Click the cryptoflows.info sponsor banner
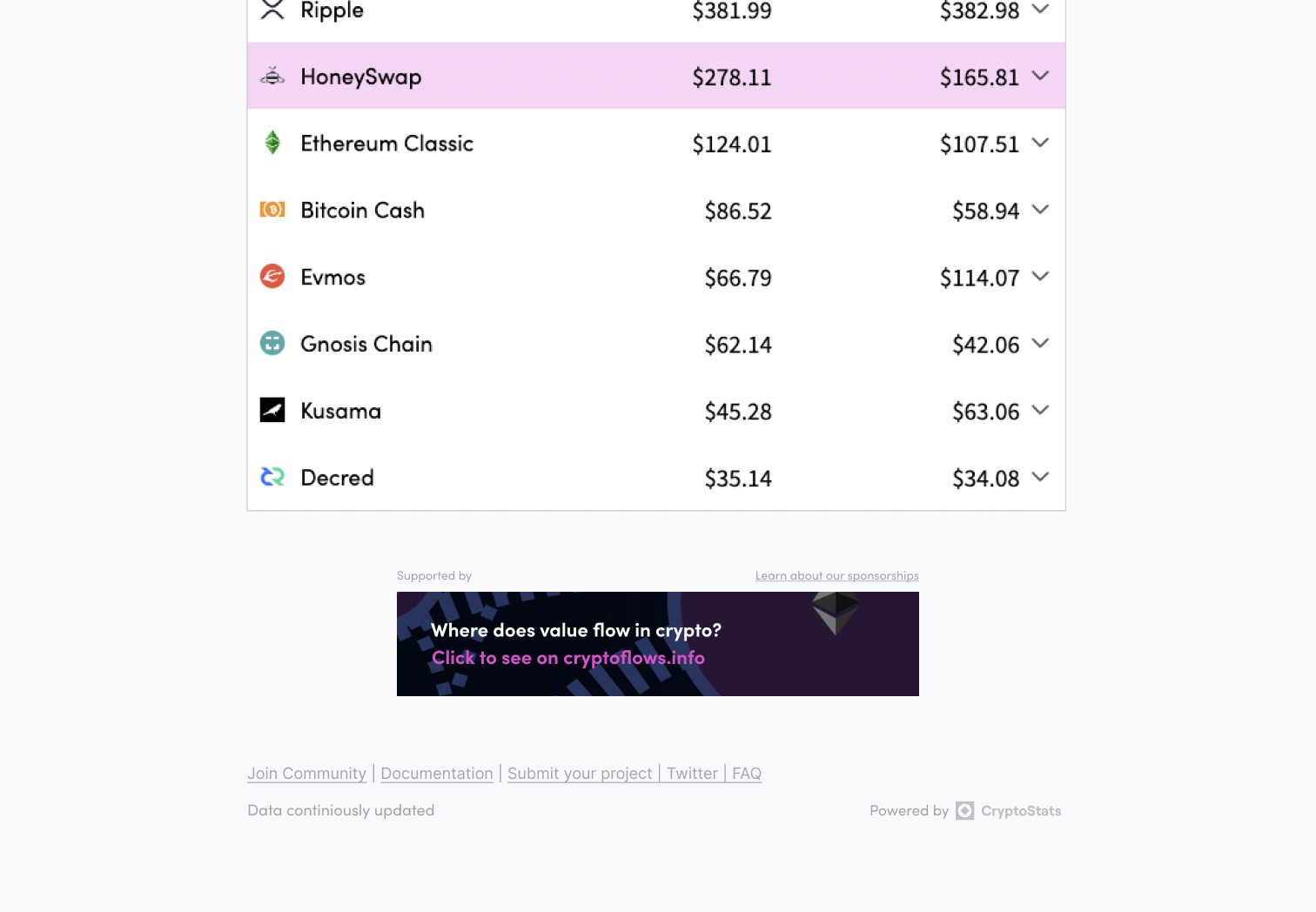 tap(657, 644)
